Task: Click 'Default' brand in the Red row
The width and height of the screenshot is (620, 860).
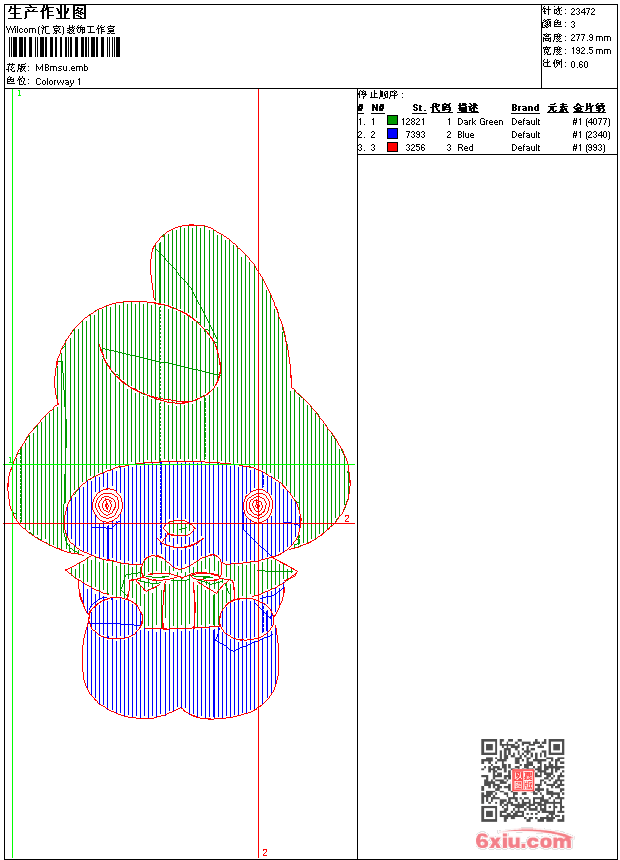Action: pos(526,148)
